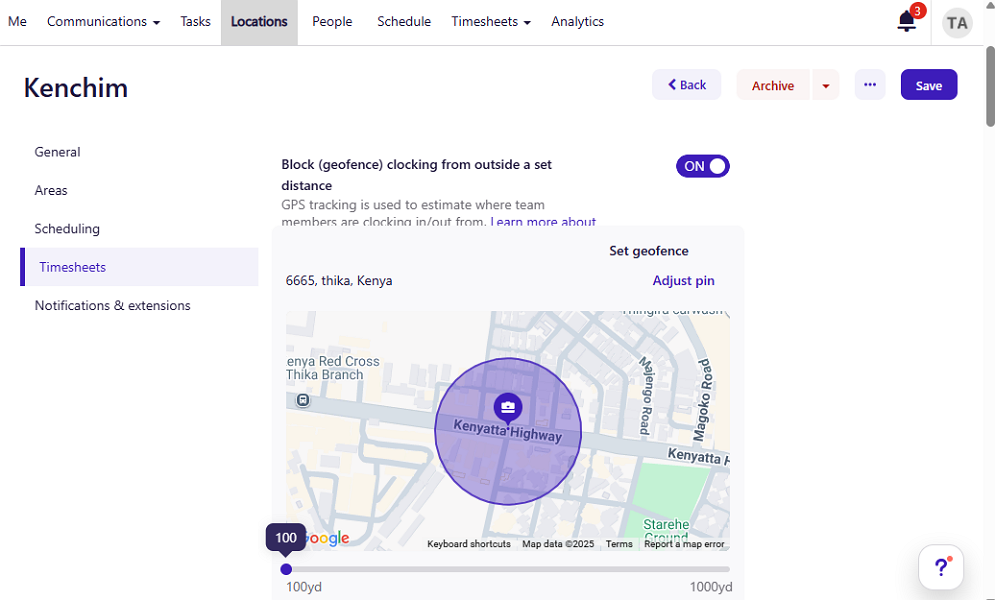The image size is (995, 600).
Task: Open the Communications dropdown menu
Action: click(103, 22)
